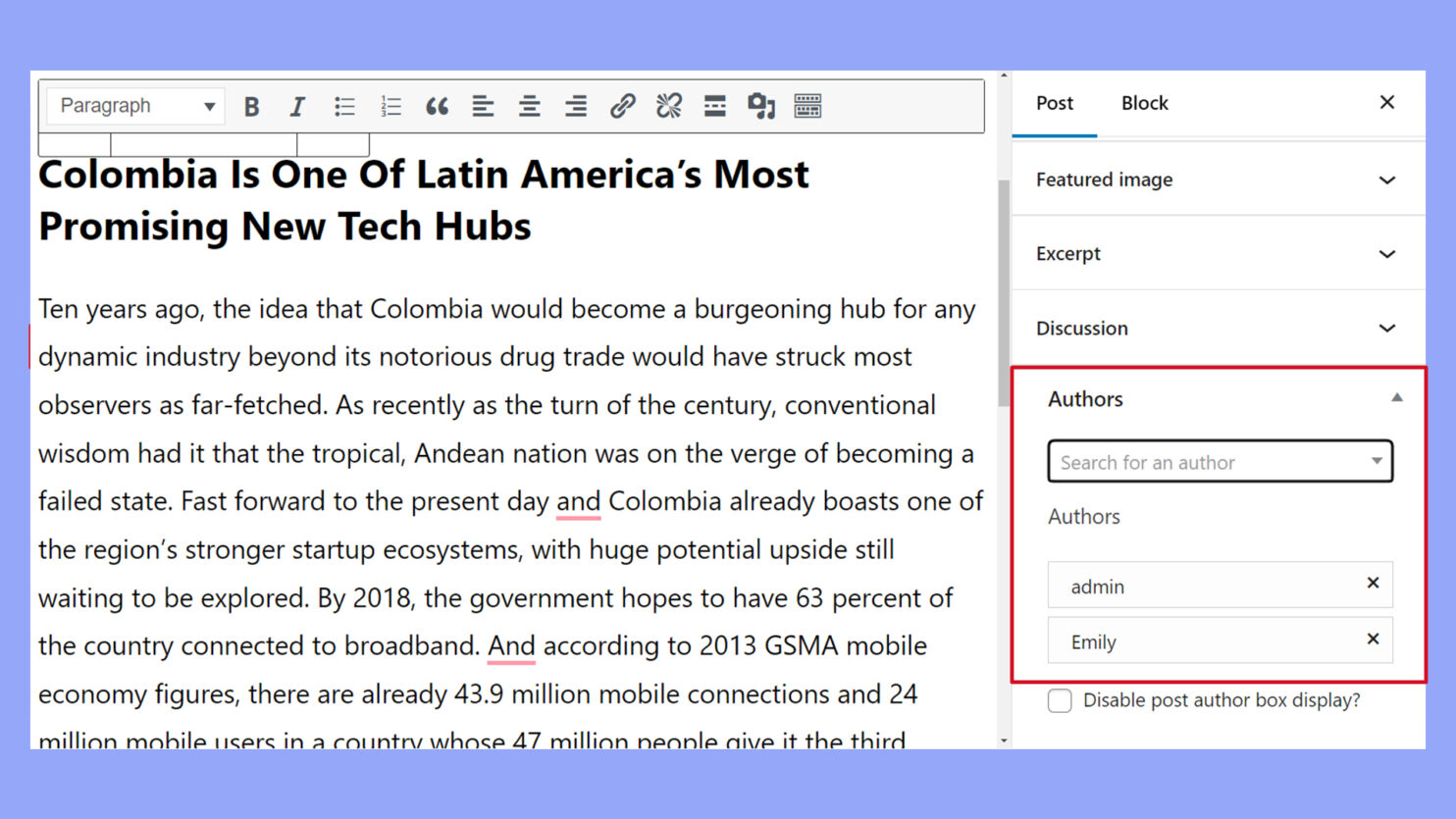The image size is (1456, 819).
Task: Switch to the Block tab
Action: coord(1144,102)
